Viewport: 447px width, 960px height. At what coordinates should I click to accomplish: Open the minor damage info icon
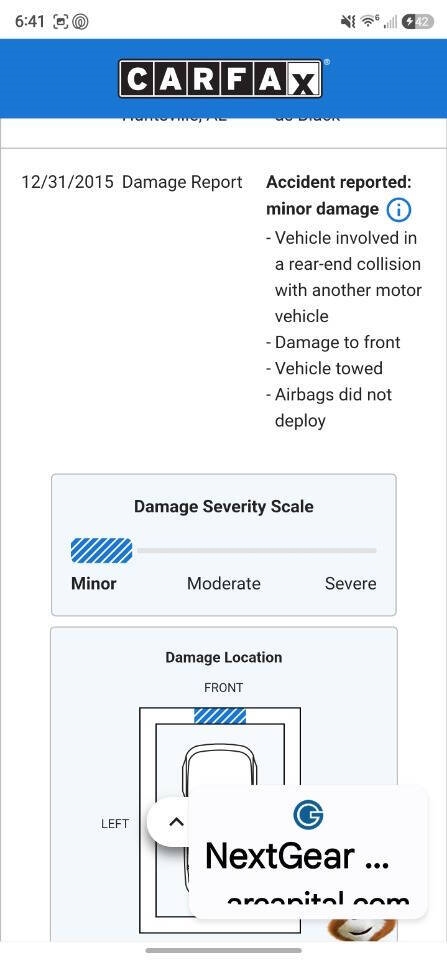pos(399,210)
